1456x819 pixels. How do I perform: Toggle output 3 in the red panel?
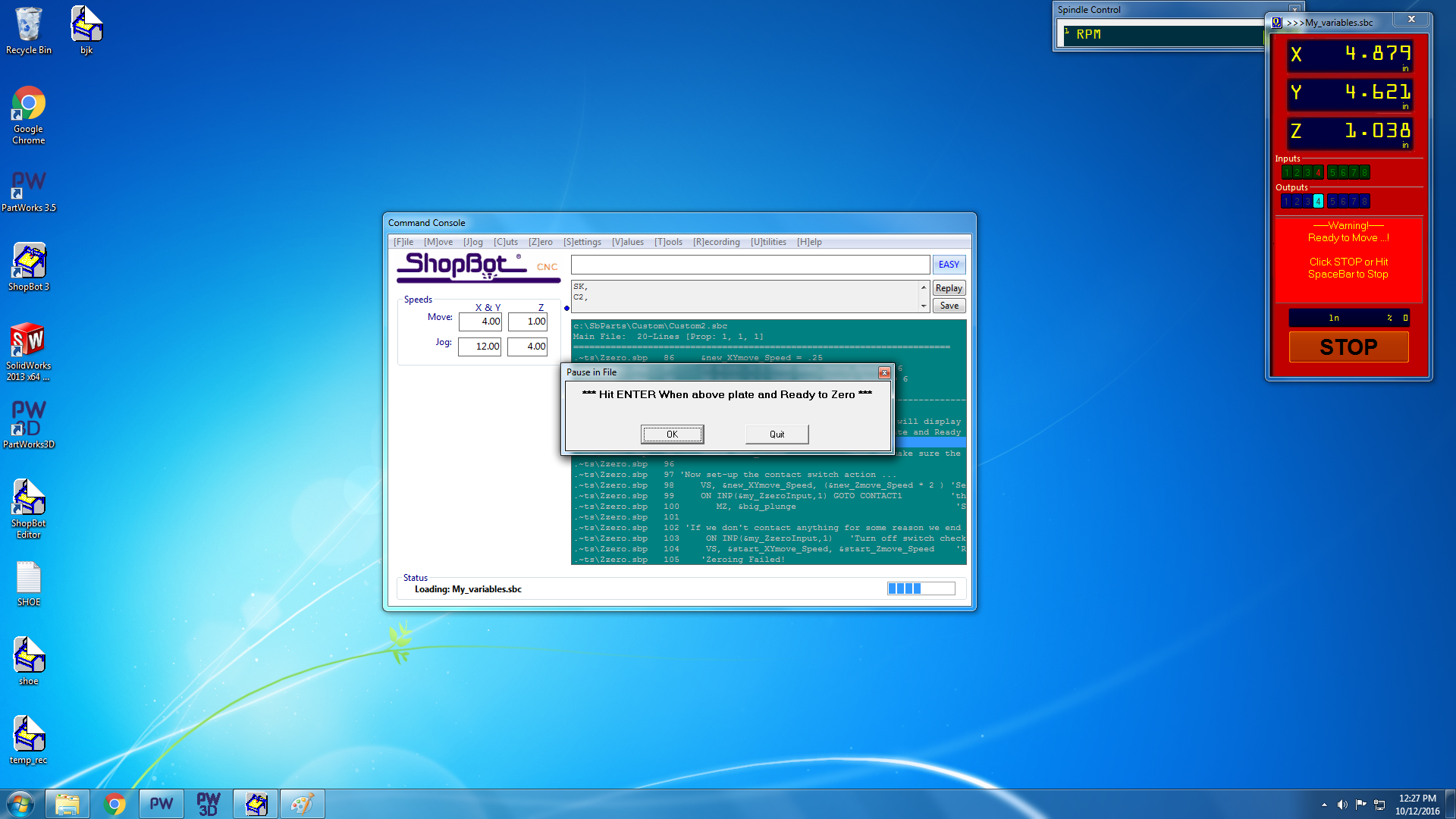(1307, 201)
